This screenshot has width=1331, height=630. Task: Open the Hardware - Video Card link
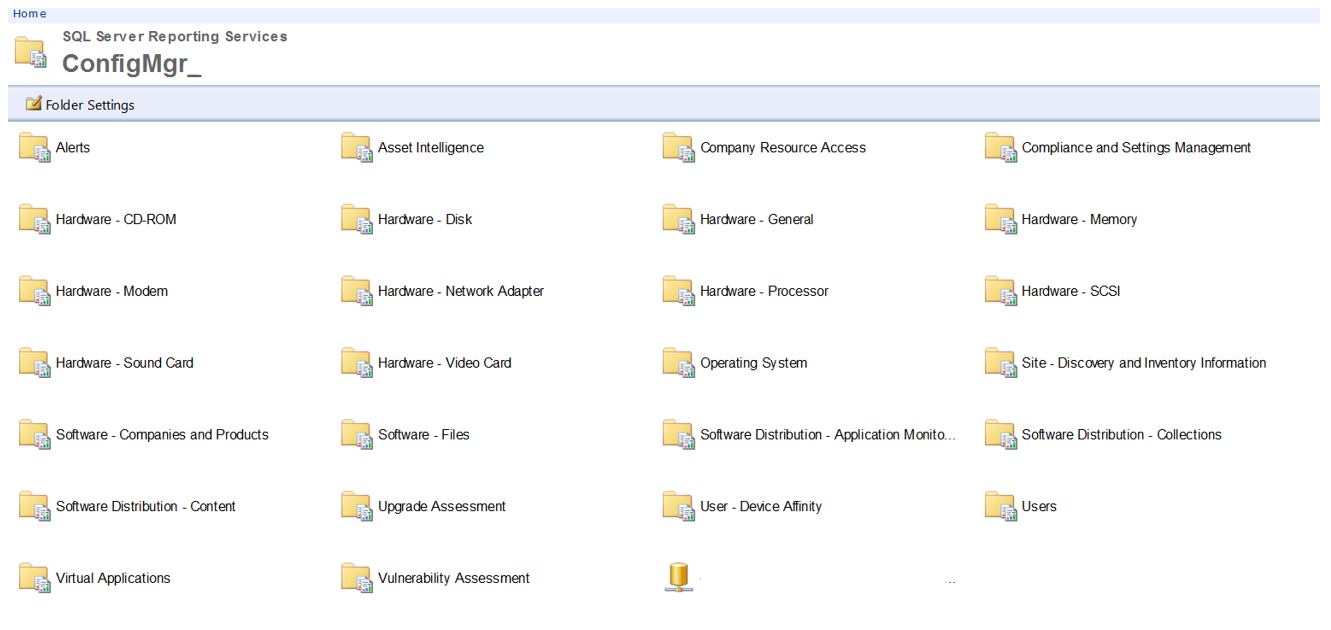click(x=445, y=363)
